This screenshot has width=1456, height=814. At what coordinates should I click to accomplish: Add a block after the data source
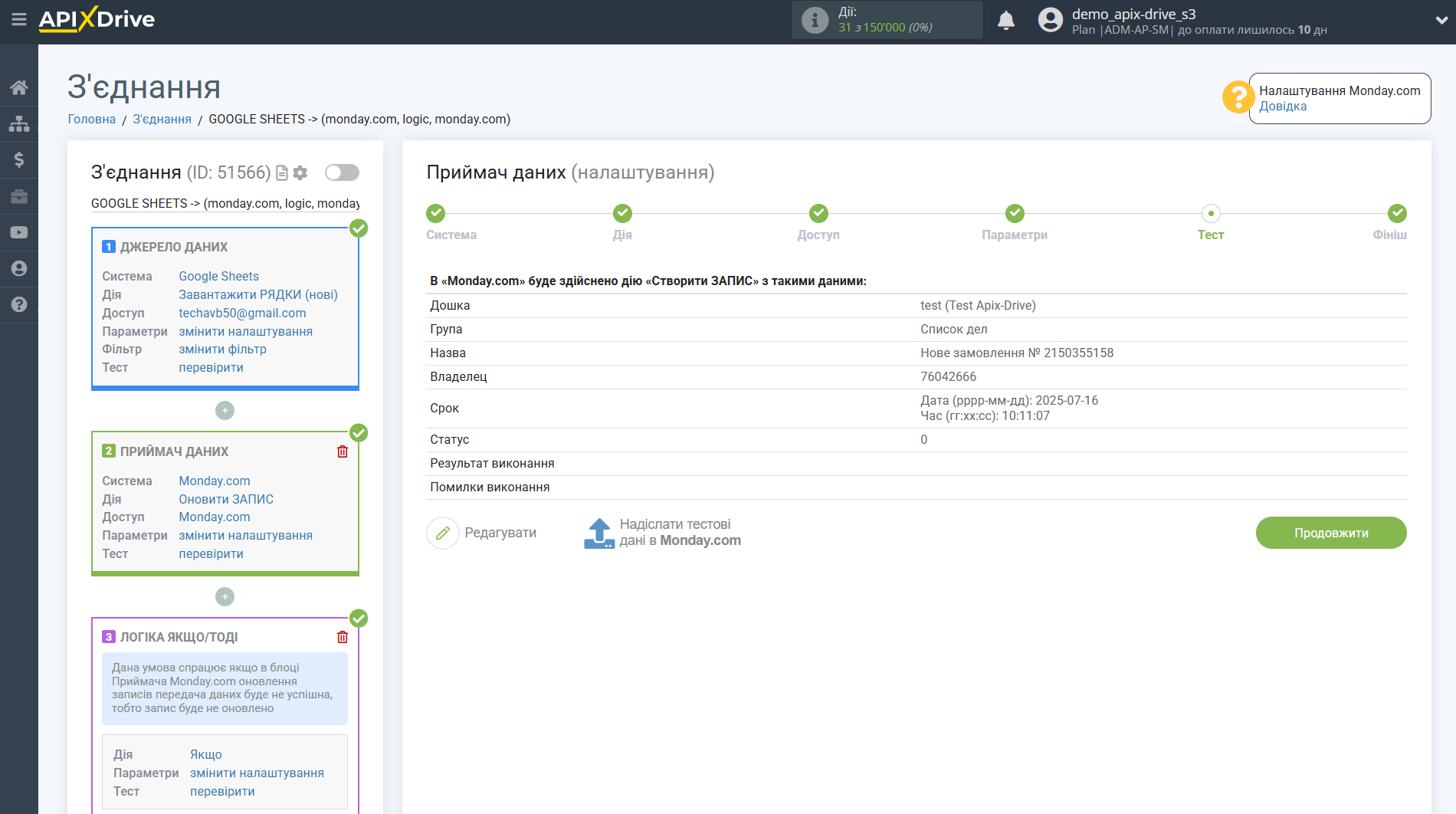[x=225, y=411]
